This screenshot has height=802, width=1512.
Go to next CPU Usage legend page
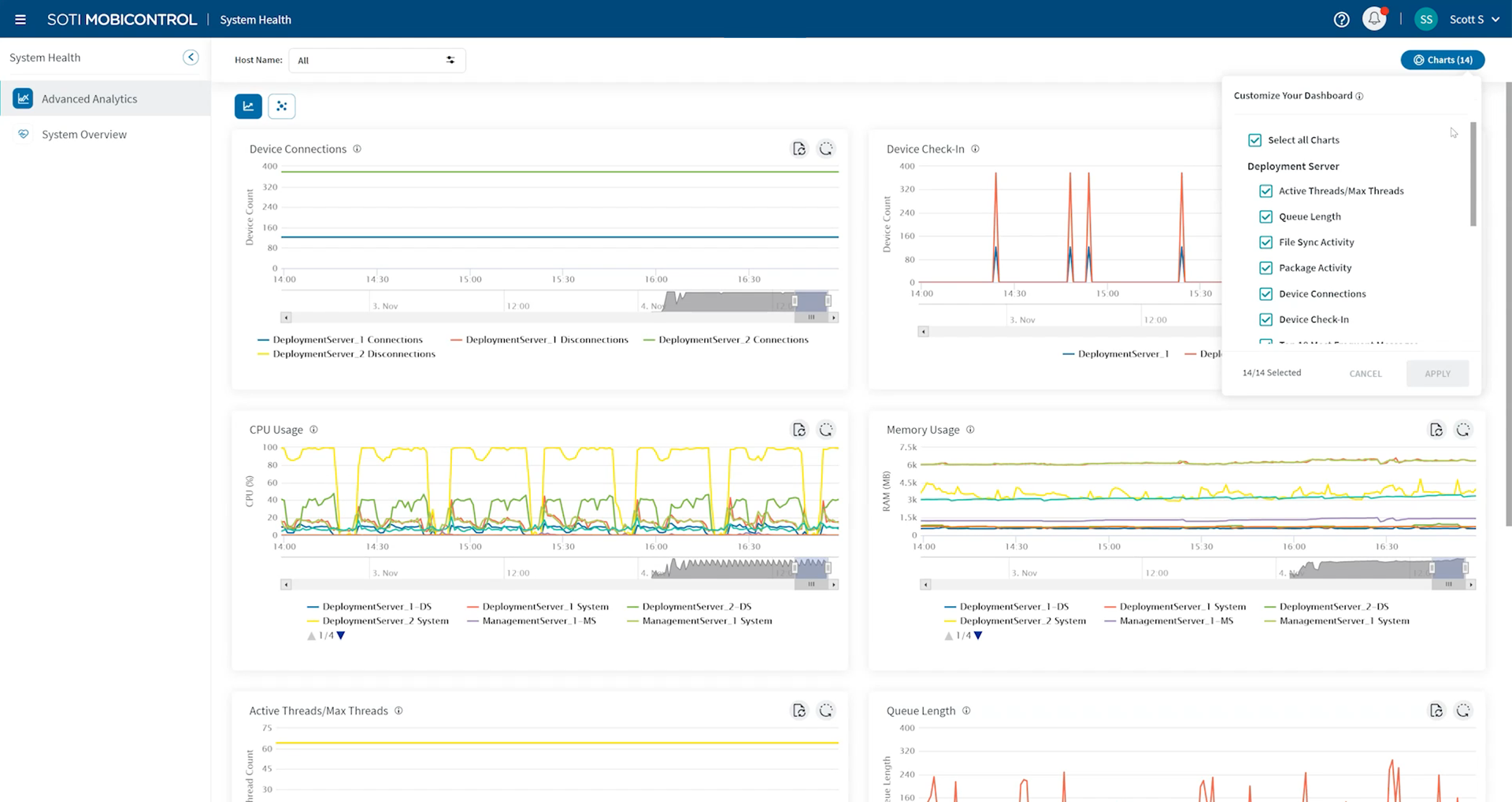click(341, 636)
